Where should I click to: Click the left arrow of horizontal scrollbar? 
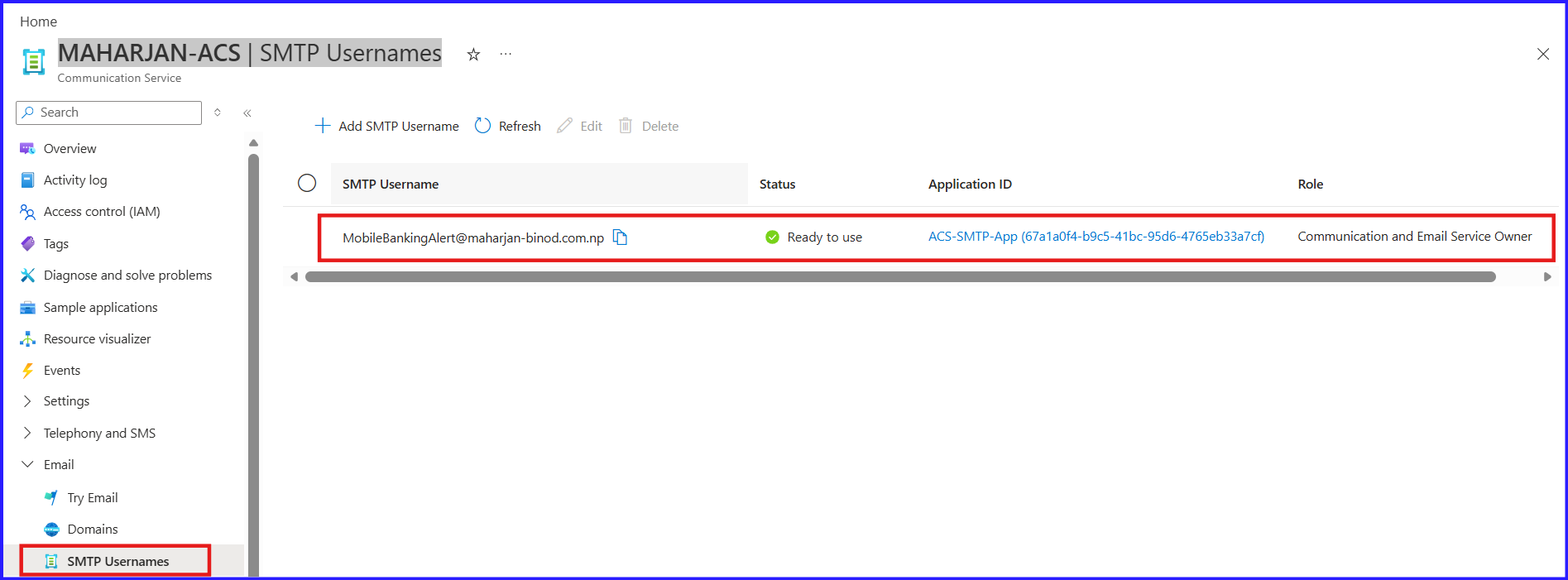click(x=294, y=277)
